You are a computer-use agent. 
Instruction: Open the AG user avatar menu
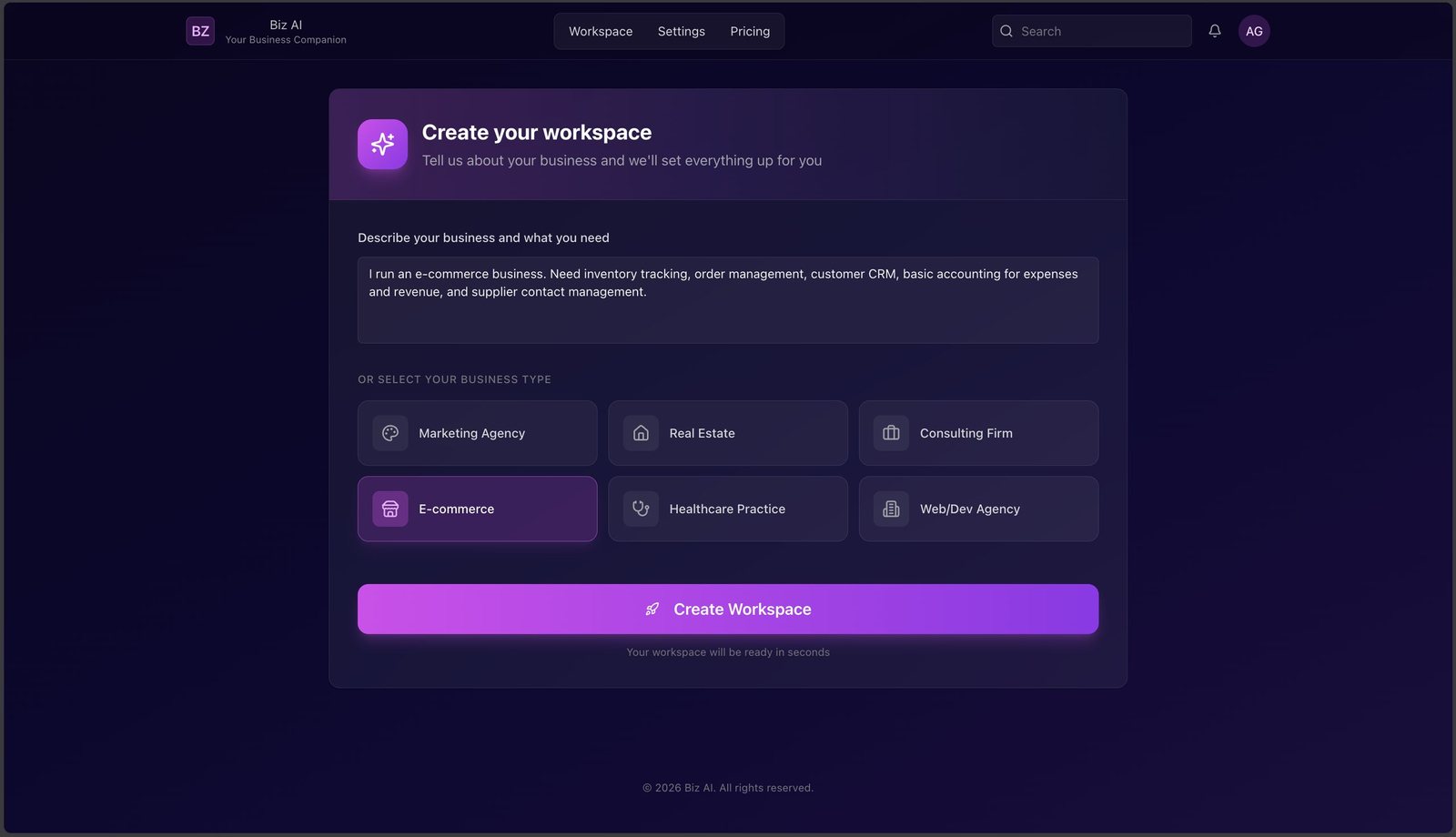coord(1254,31)
